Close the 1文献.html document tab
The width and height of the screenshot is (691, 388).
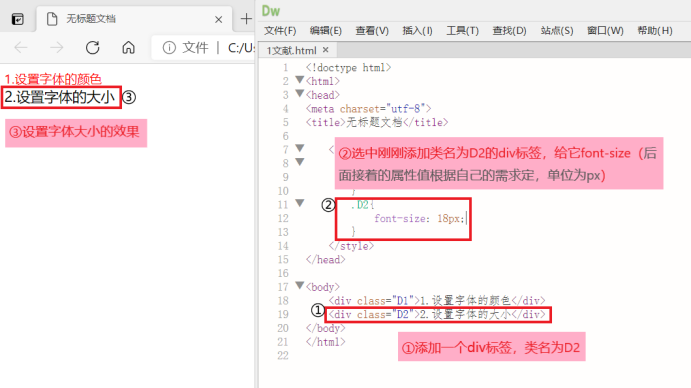pyautogui.click(x=326, y=50)
